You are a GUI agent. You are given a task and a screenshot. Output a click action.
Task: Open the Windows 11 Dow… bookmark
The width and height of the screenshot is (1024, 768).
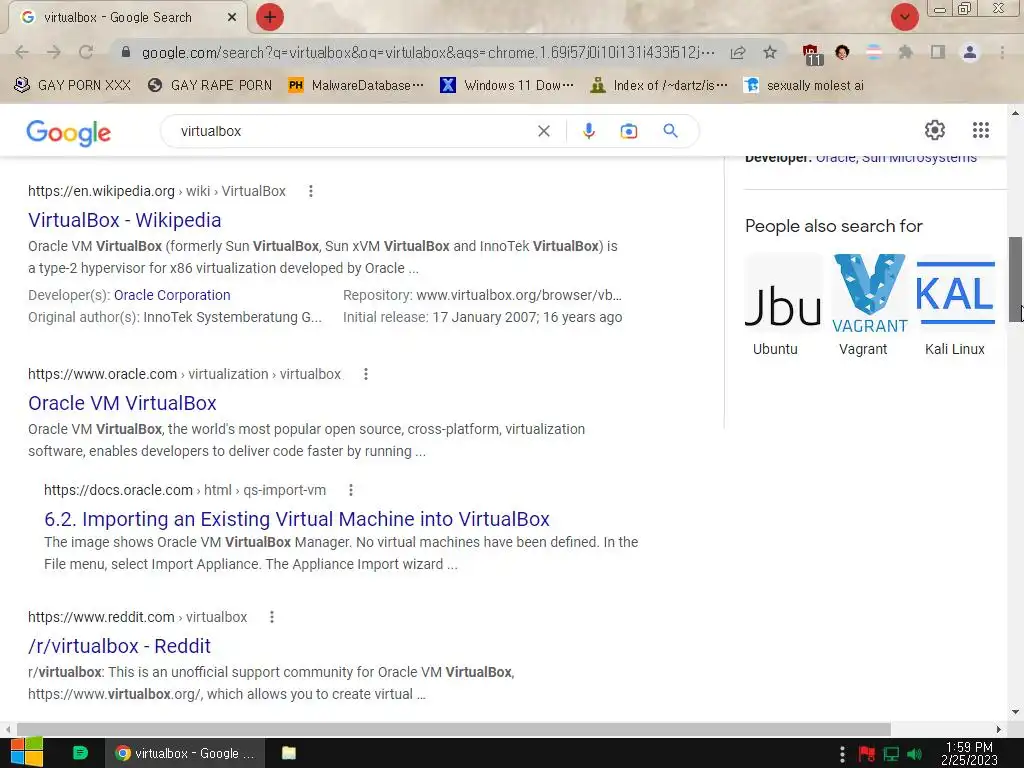507,85
